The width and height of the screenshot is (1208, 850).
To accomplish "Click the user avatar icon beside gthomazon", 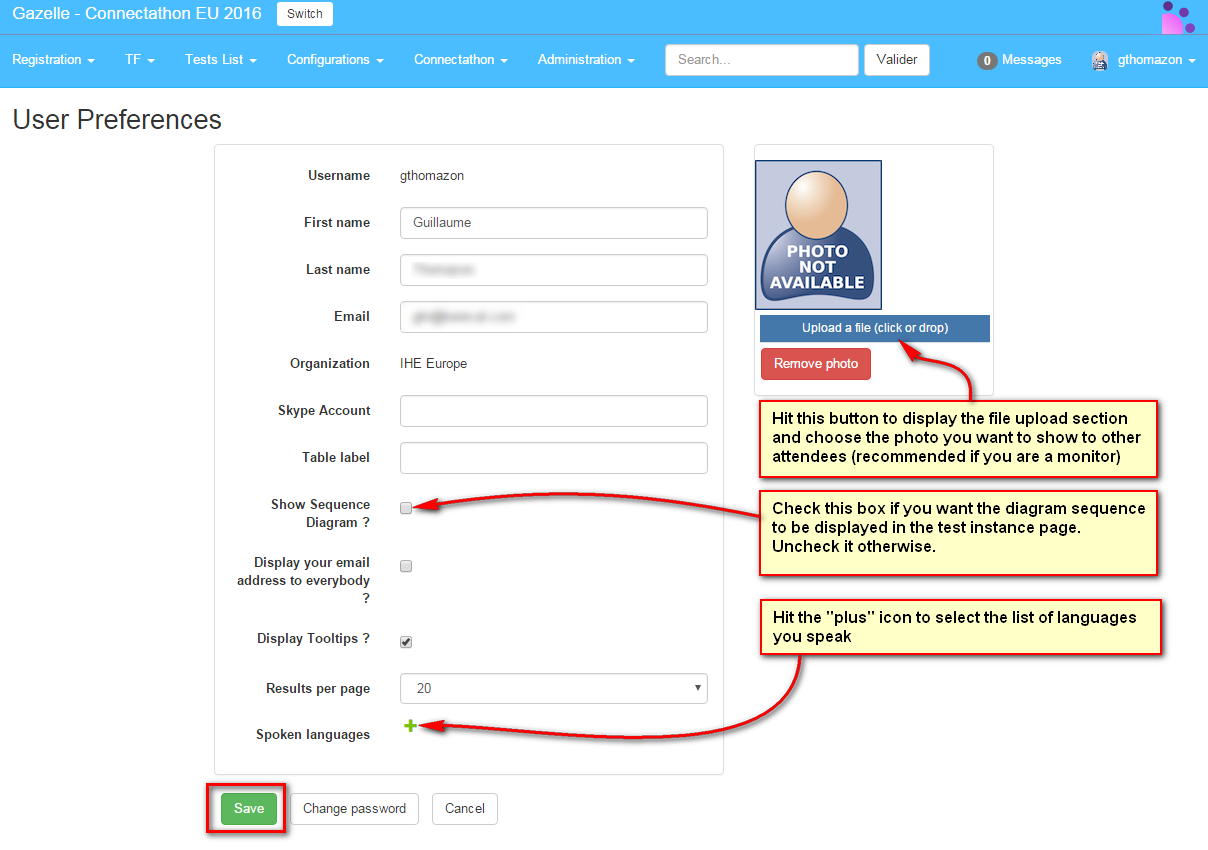I will coord(1100,60).
